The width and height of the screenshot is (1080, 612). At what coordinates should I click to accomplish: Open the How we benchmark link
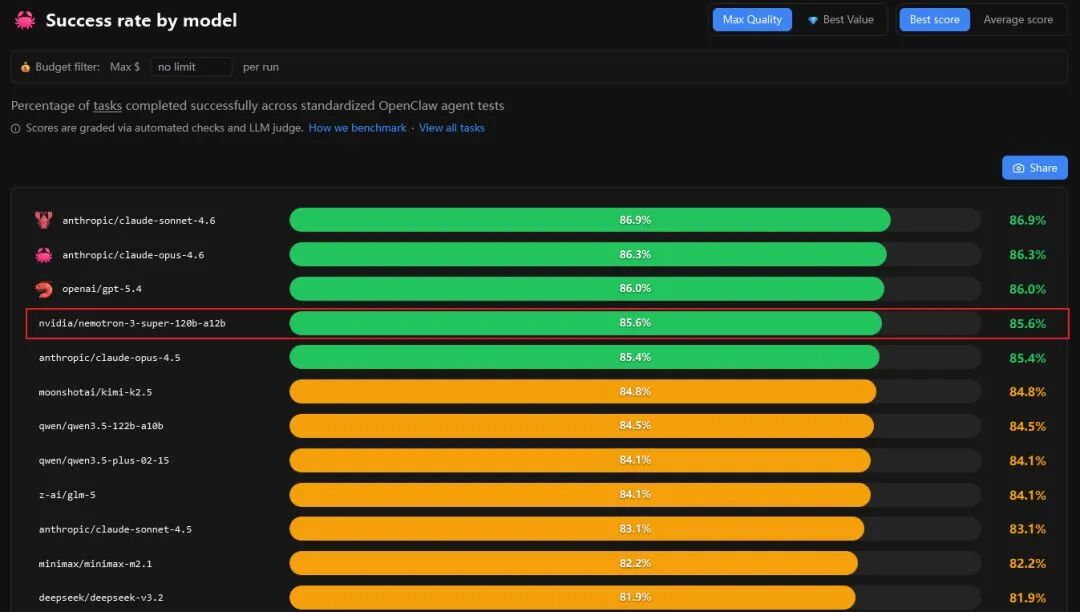tap(357, 128)
